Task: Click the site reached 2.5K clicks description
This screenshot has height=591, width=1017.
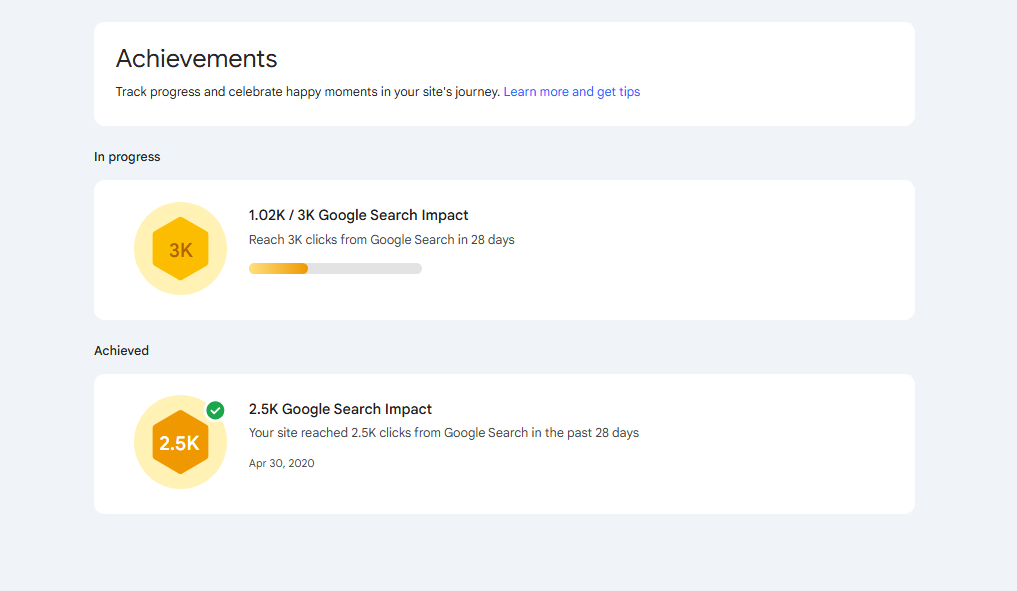Action: point(443,433)
